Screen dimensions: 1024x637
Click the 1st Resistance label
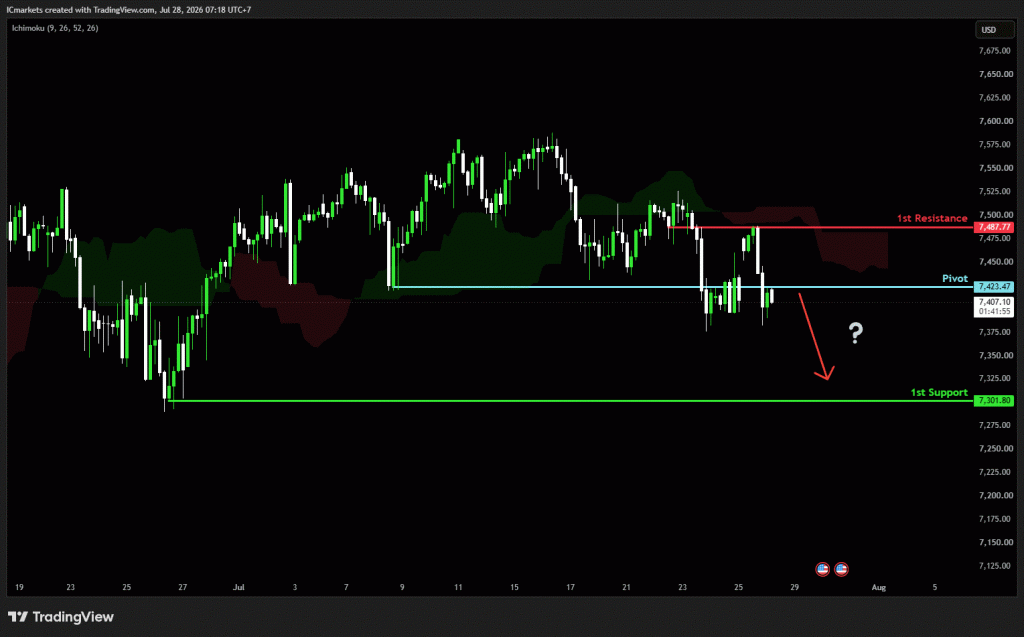point(932,218)
